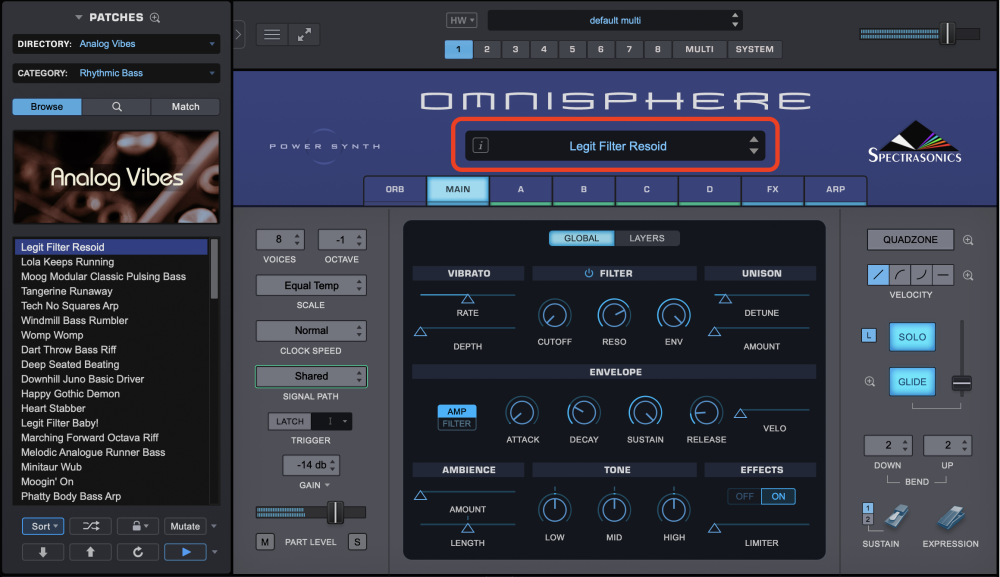Click the refresh patch list icon
The height and width of the screenshot is (577, 1000).
(138, 552)
